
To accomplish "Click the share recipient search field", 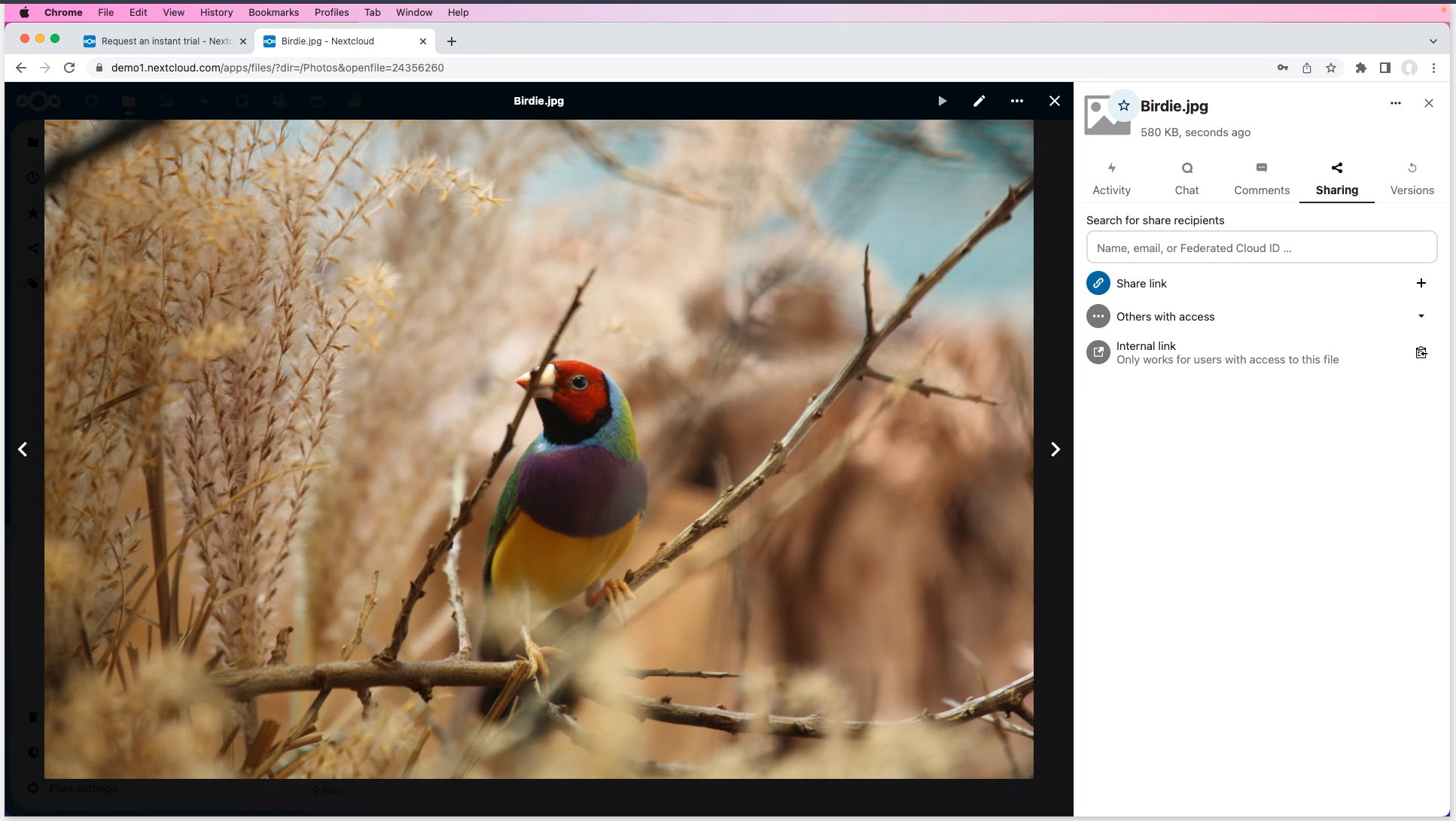I will (x=1260, y=247).
